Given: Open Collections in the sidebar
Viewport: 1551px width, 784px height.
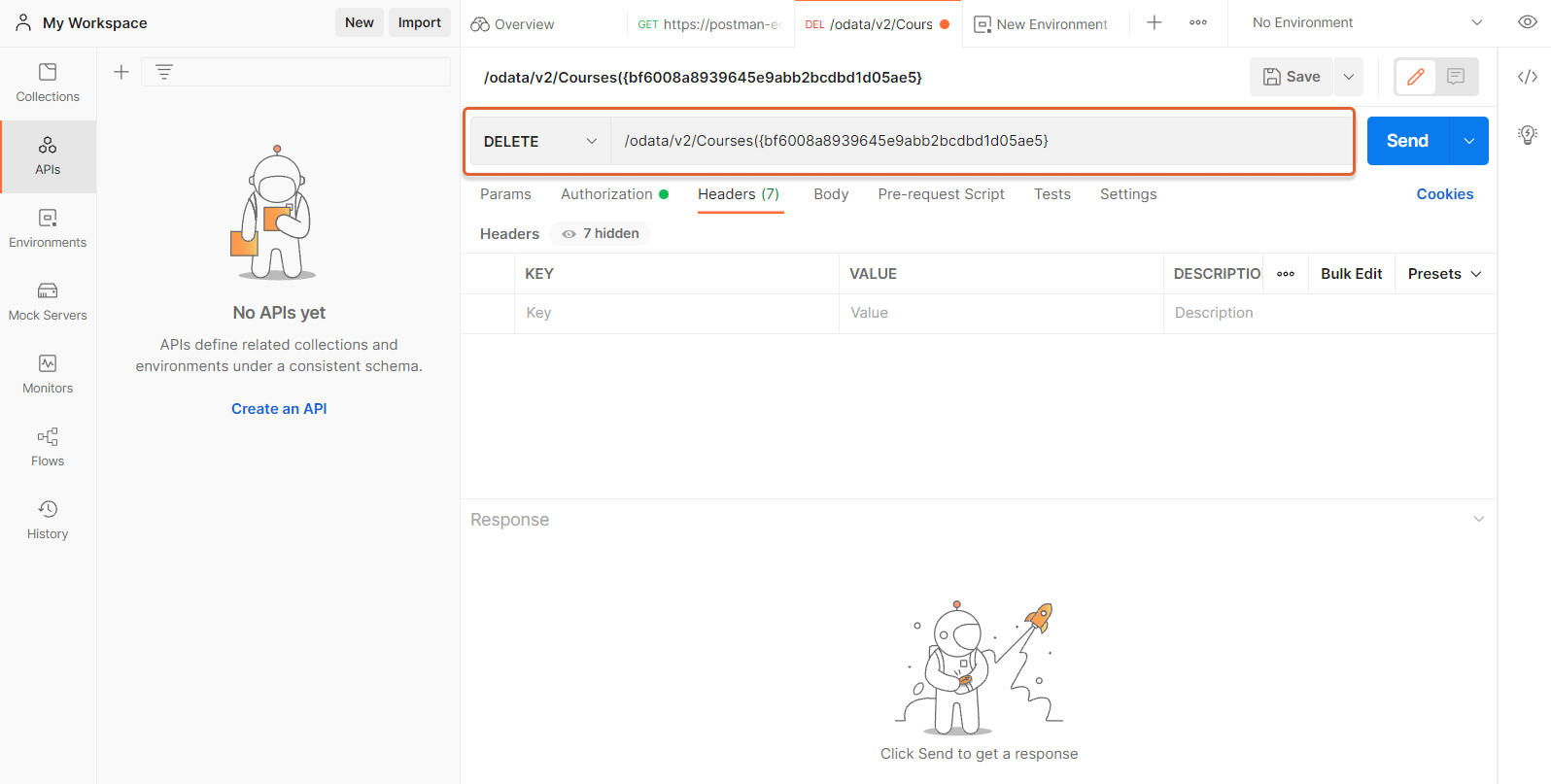Looking at the screenshot, I should [x=48, y=83].
